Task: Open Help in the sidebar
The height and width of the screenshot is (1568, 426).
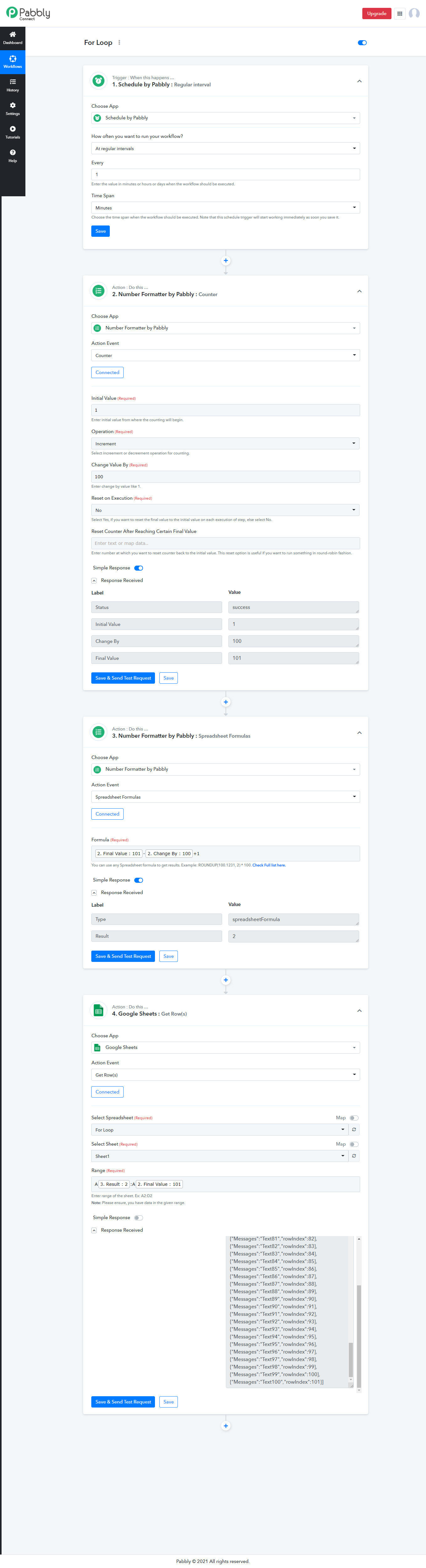Action: coord(13,156)
